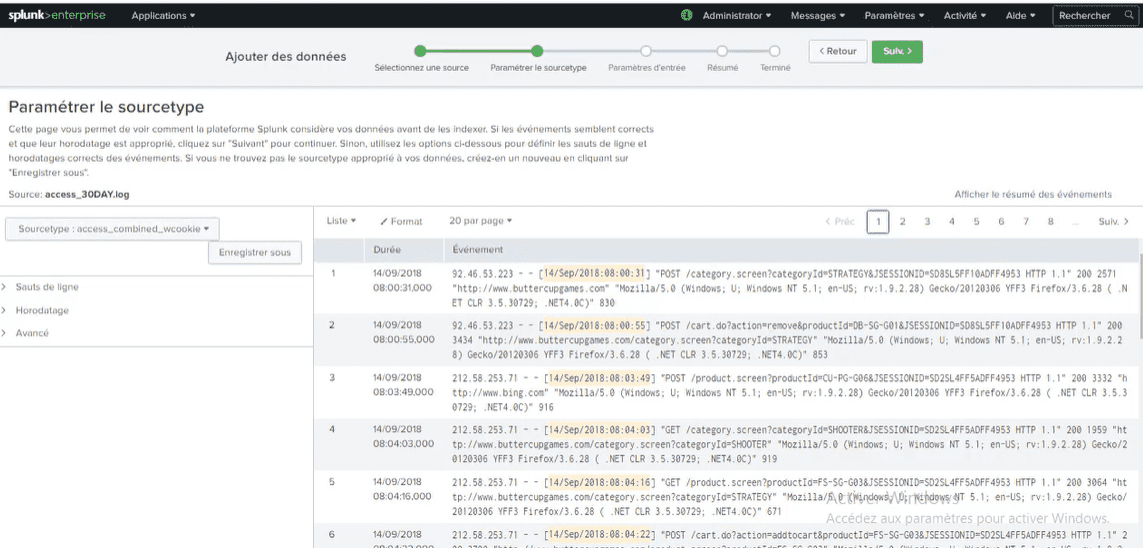Go to results page 2

tap(902, 222)
